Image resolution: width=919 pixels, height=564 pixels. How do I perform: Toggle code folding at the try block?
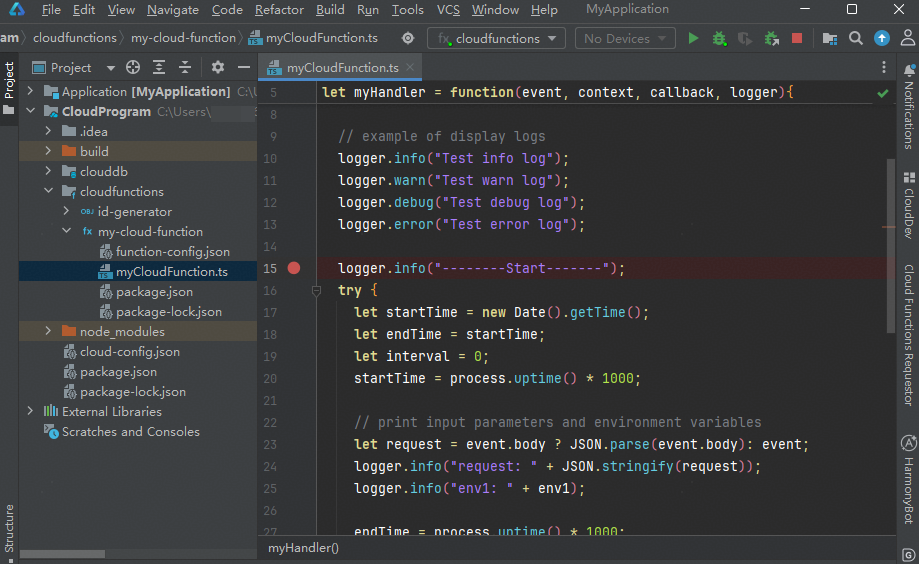click(316, 290)
